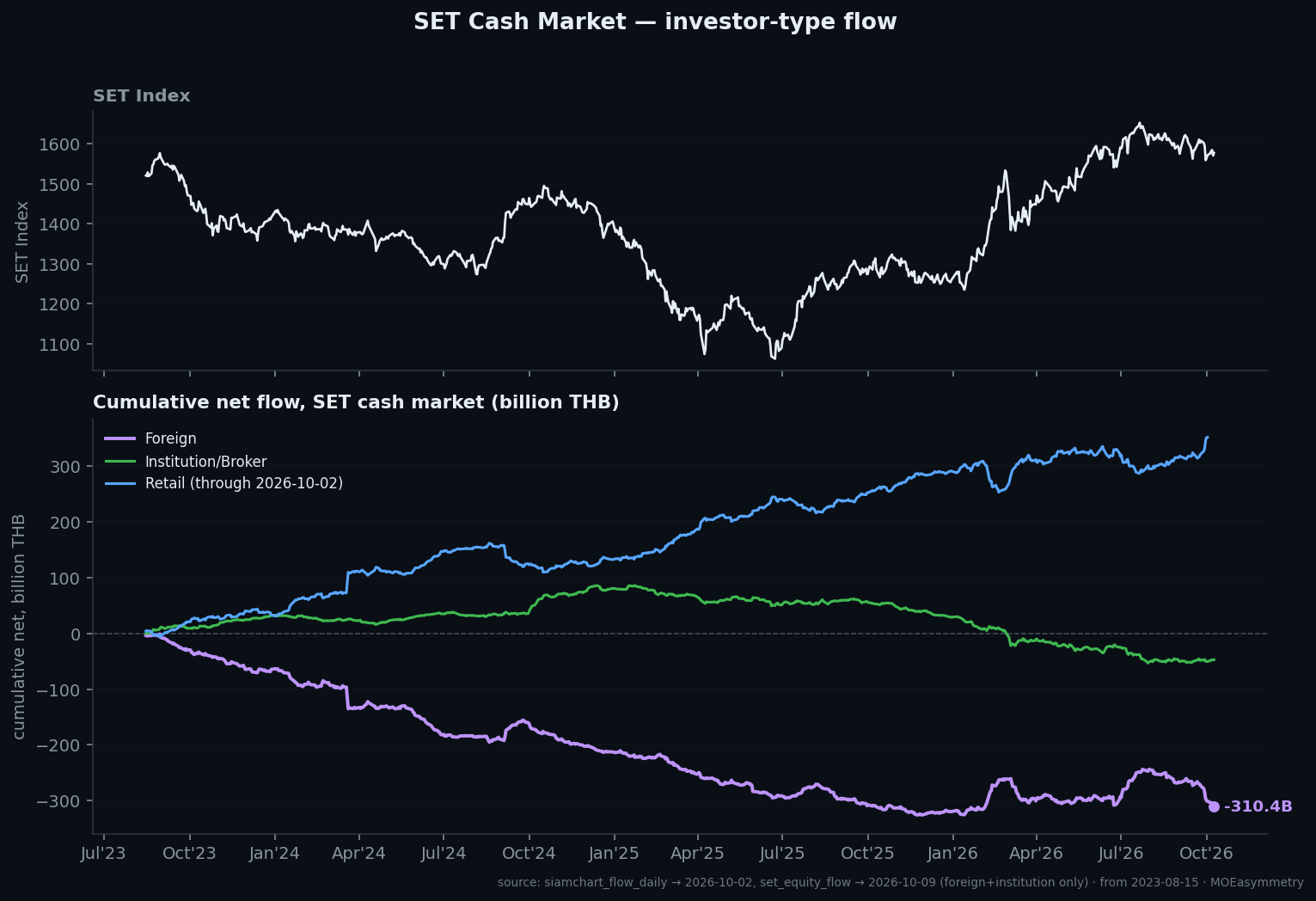This screenshot has width=1316, height=901.
Task: Click the Oct'25 date label on the x-axis
Action: tap(868, 854)
